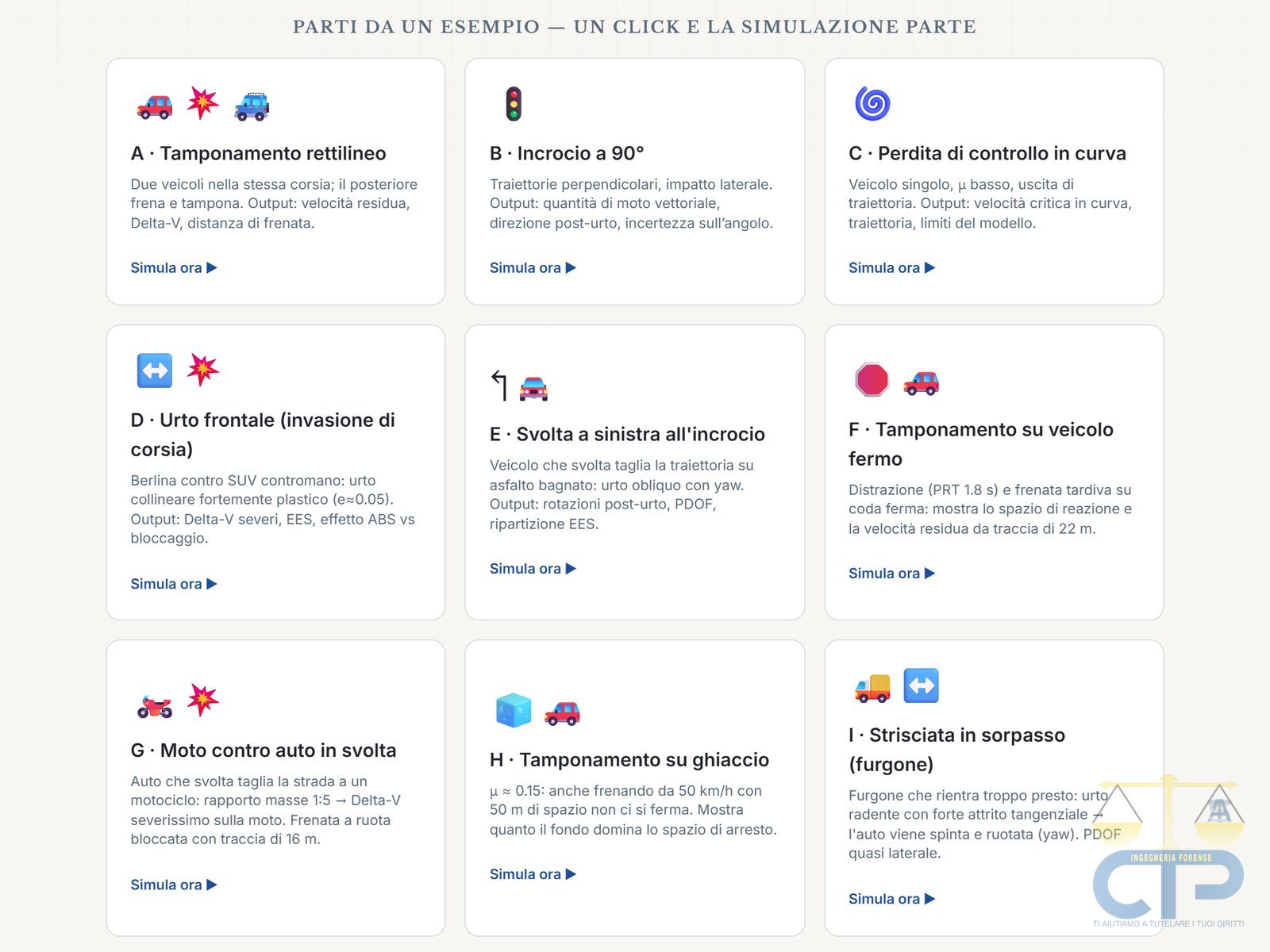
Task: Click Simula ora under Tamponamento su veicolo fermo
Action: point(891,574)
